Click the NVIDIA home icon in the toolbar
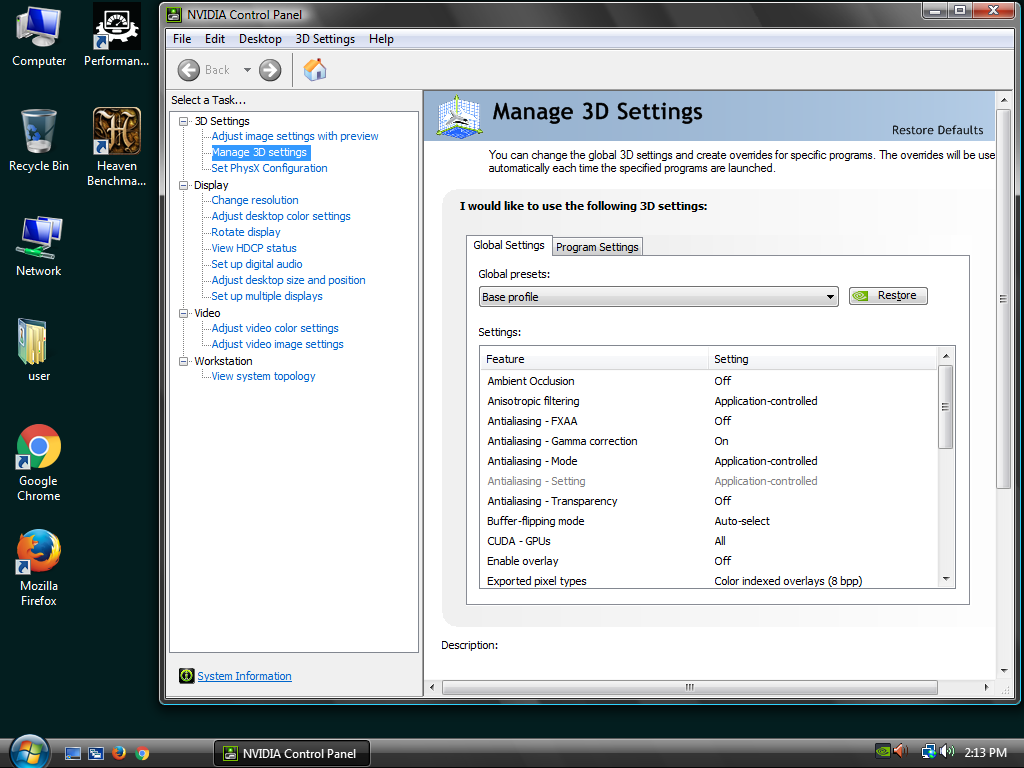 pos(314,70)
